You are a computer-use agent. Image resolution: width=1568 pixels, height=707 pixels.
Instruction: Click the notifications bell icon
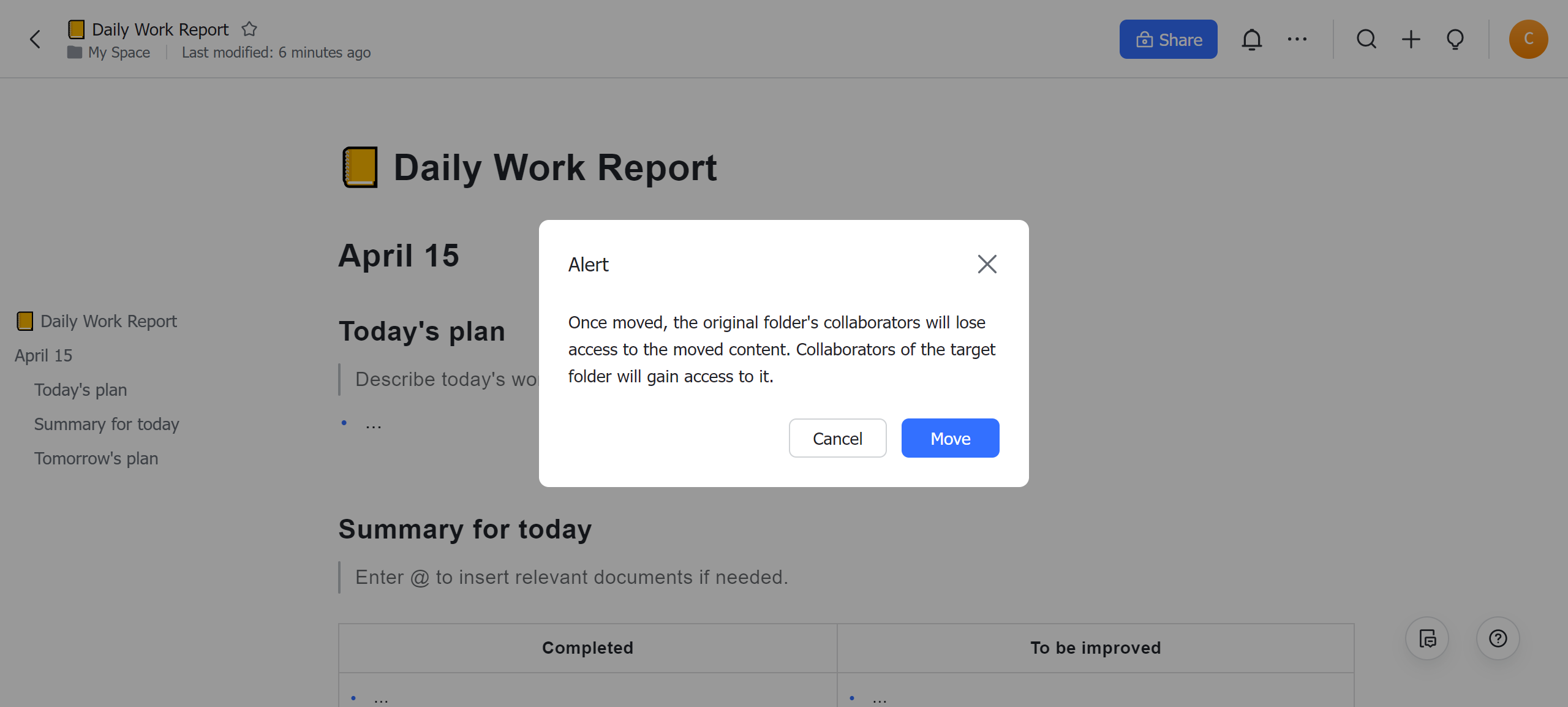1251,40
